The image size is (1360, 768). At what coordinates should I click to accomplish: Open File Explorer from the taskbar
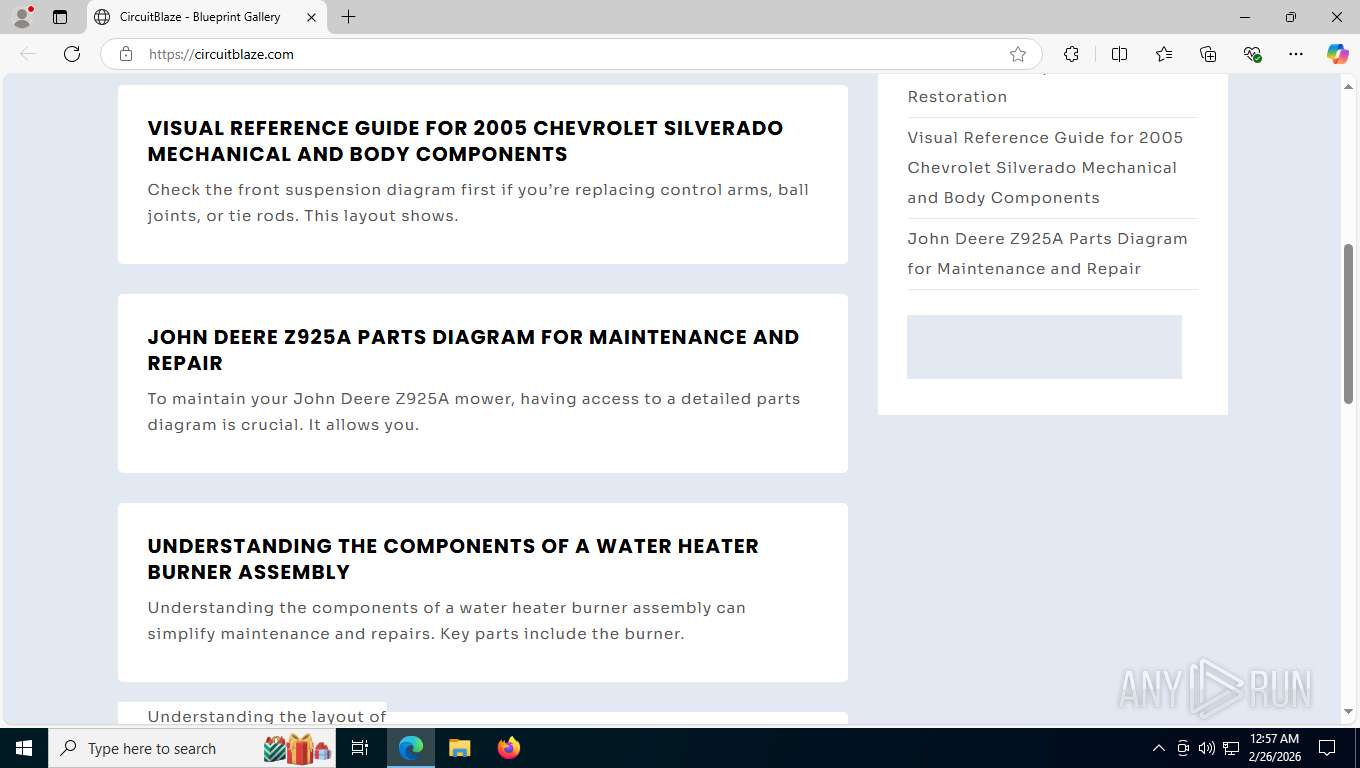[460, 748]
